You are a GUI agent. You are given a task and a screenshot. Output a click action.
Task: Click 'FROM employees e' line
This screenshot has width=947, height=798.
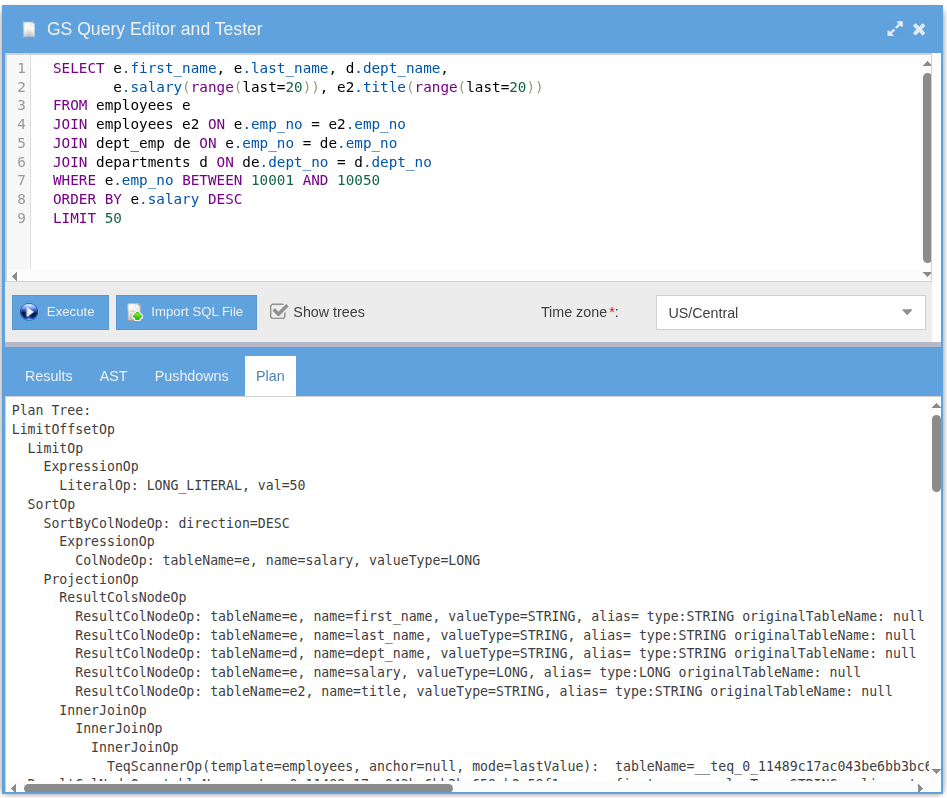point(121,106)
